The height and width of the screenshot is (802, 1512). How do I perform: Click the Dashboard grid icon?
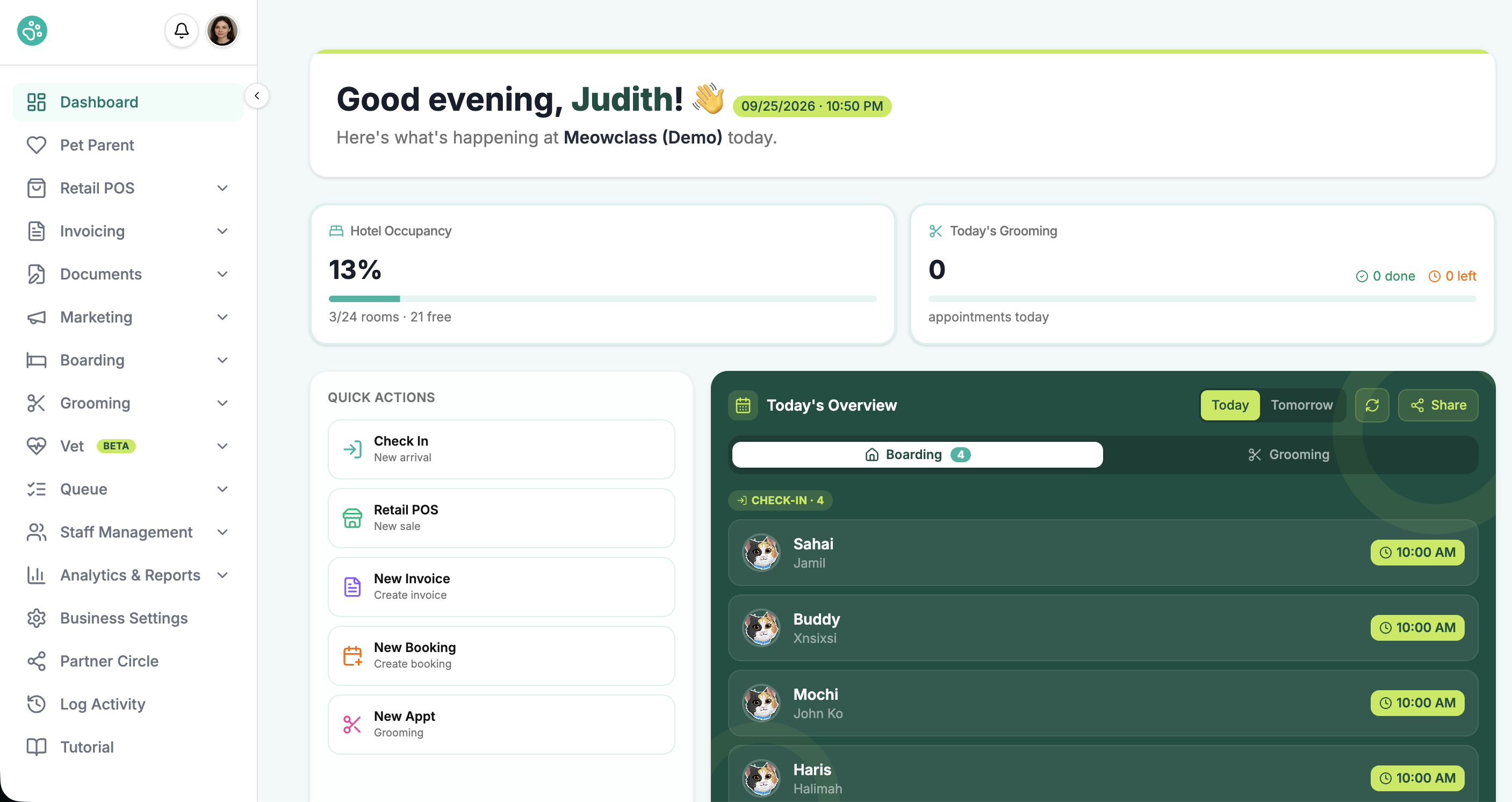pos(37,102)
